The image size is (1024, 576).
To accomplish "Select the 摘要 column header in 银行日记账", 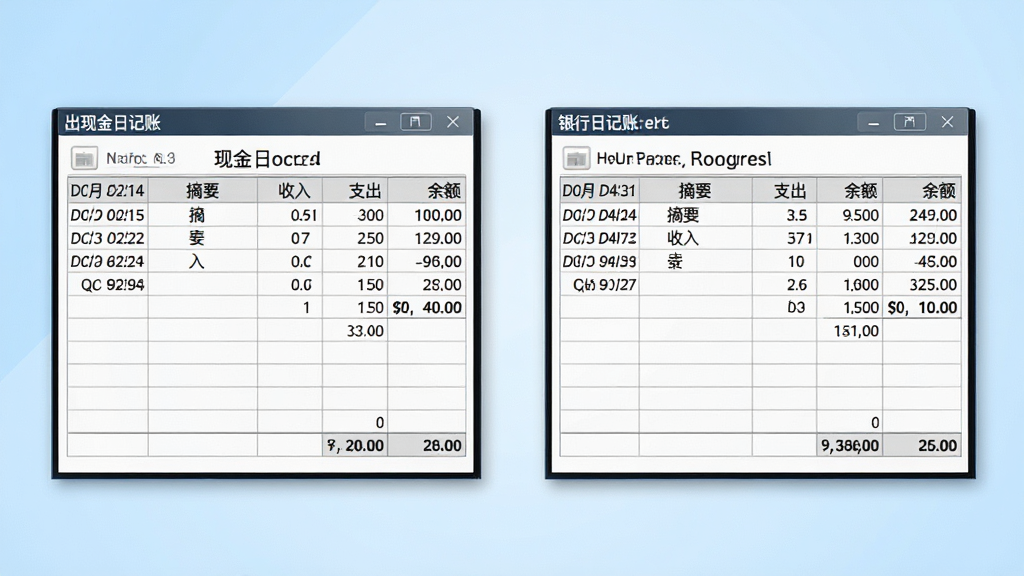I will pos(696,191).
